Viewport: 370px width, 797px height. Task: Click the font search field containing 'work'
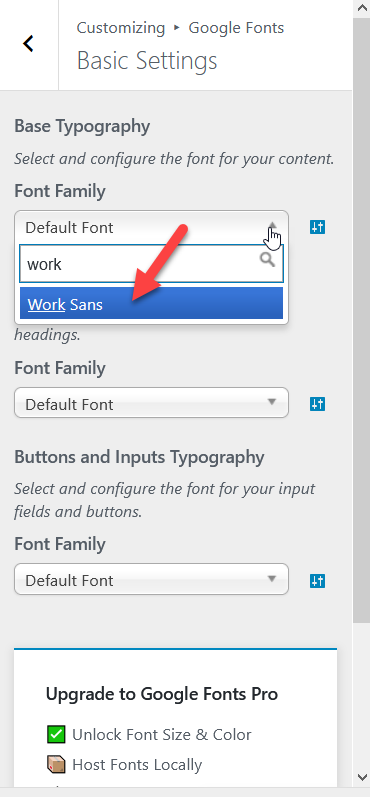coord(151,263)
